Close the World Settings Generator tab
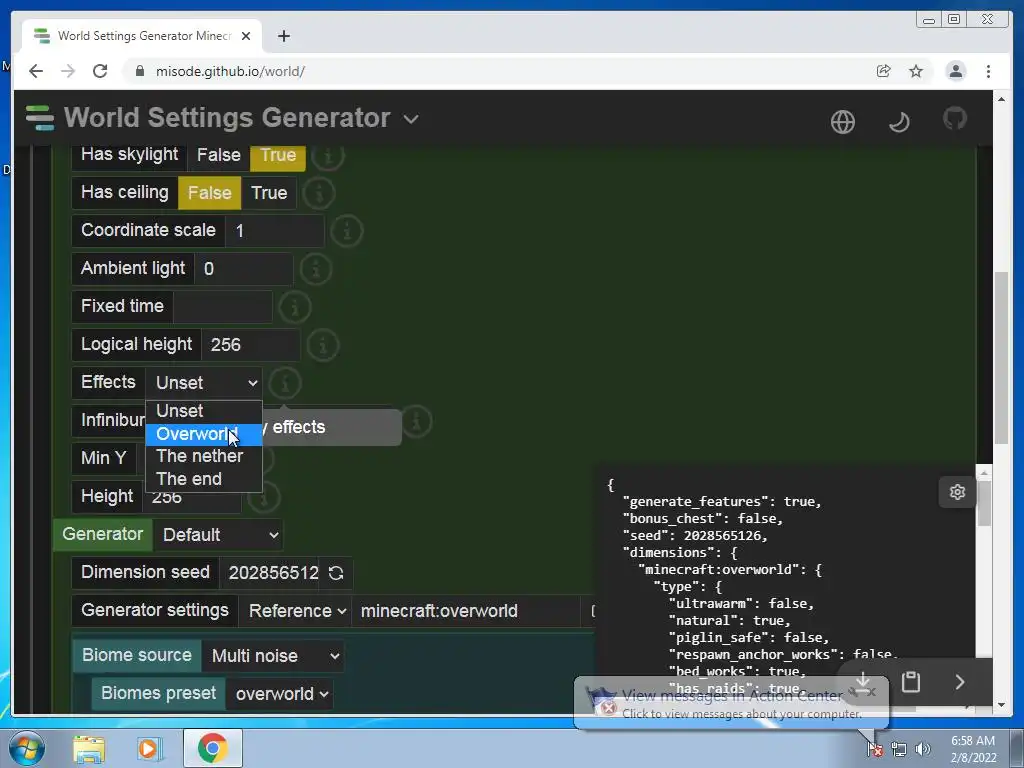 tap(246, 36)
